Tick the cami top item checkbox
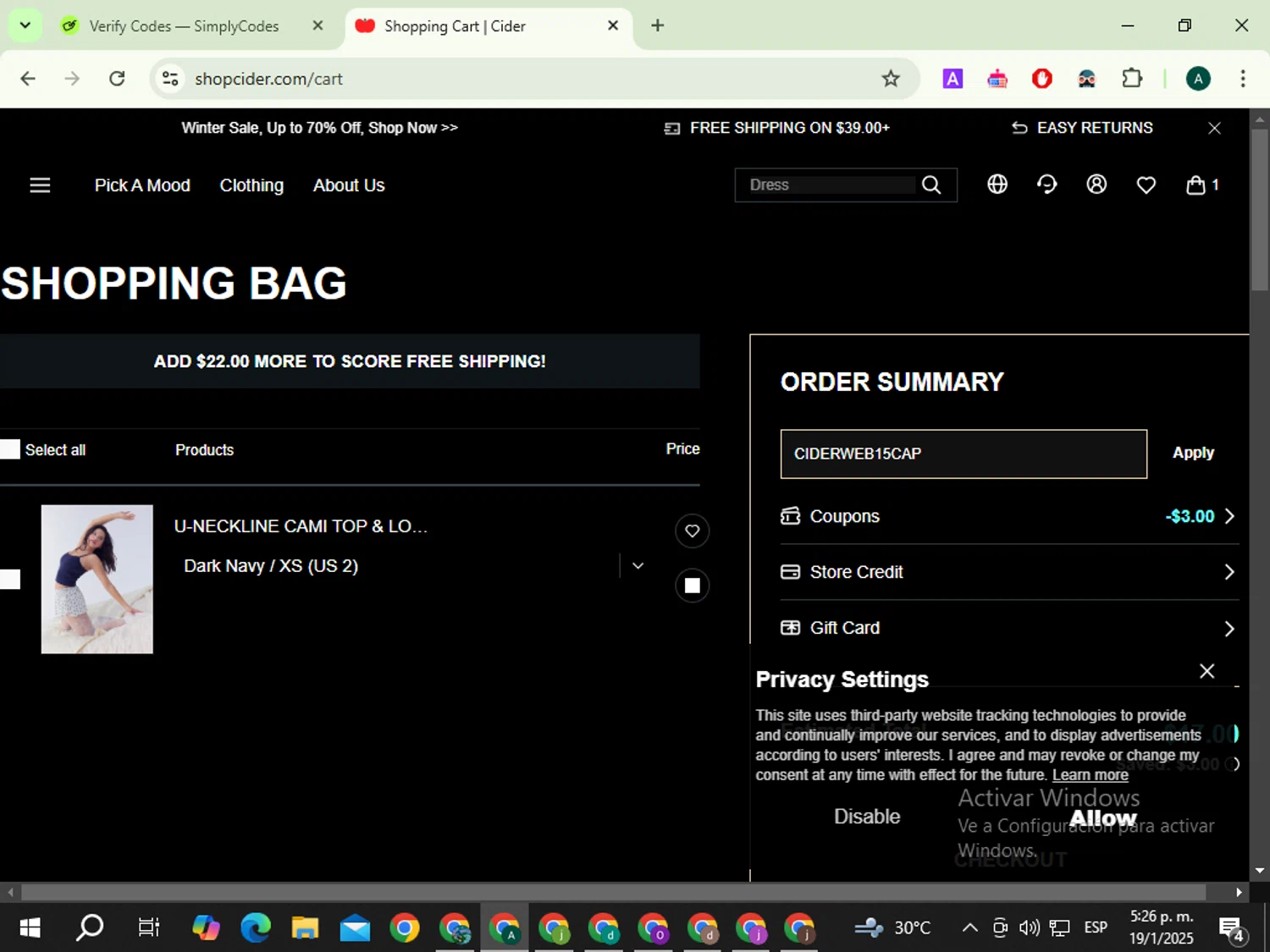 coord(10,580)
